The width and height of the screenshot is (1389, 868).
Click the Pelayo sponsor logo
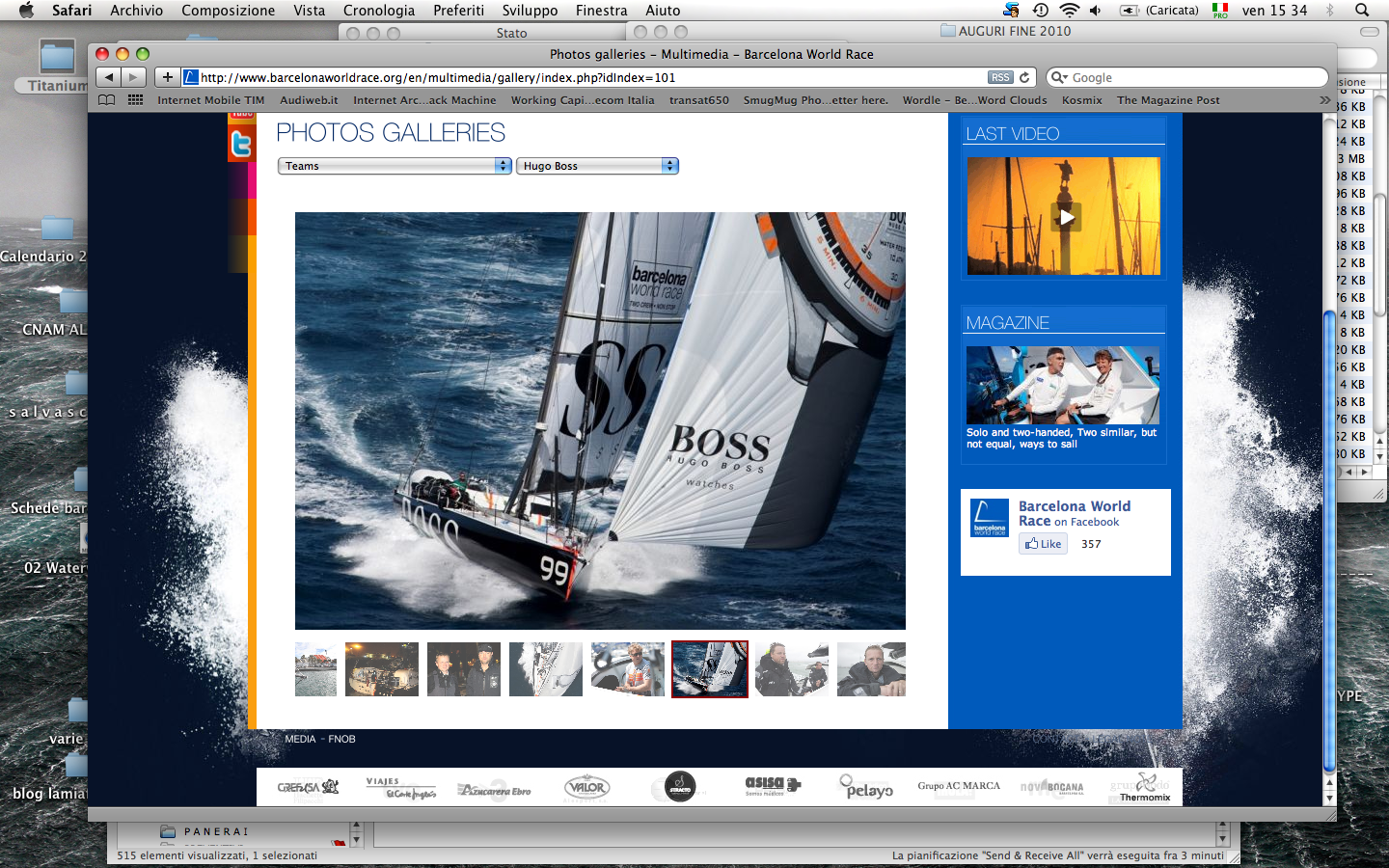point(866,787)
